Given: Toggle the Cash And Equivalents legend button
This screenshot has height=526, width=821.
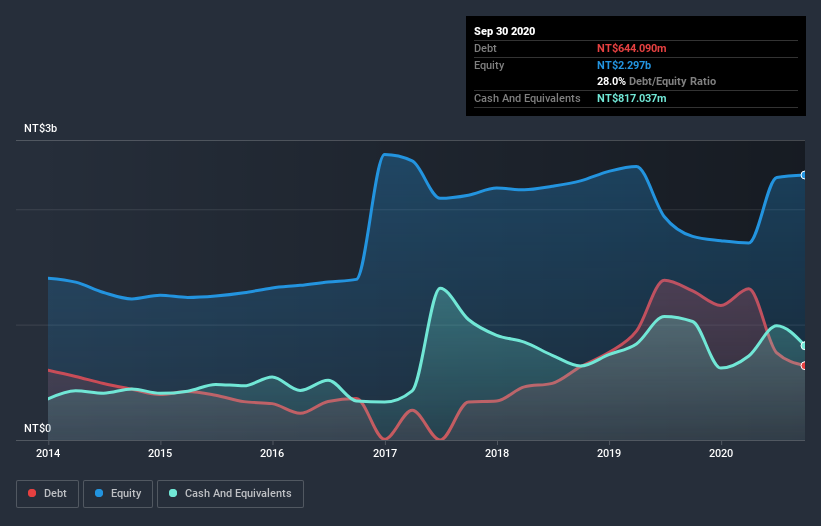Looking at the screenshot, I should (230, 494).
